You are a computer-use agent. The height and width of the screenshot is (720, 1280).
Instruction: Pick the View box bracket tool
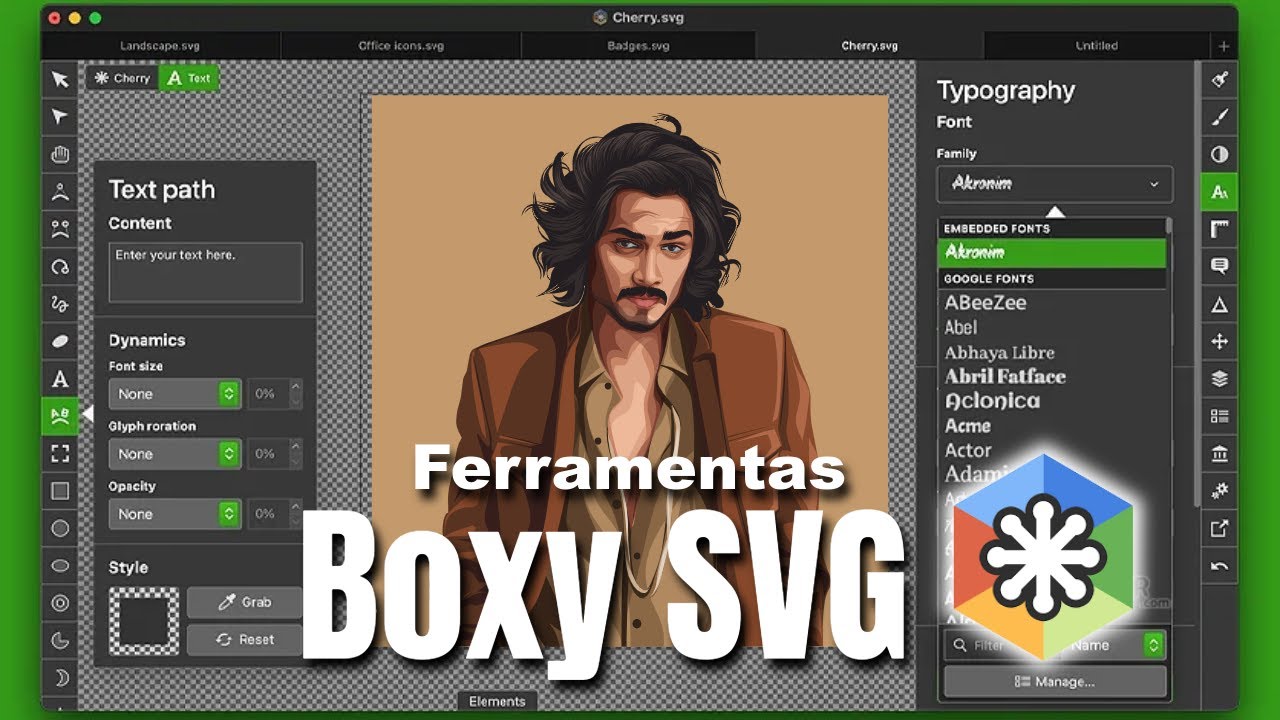click(x=60, y=454)
